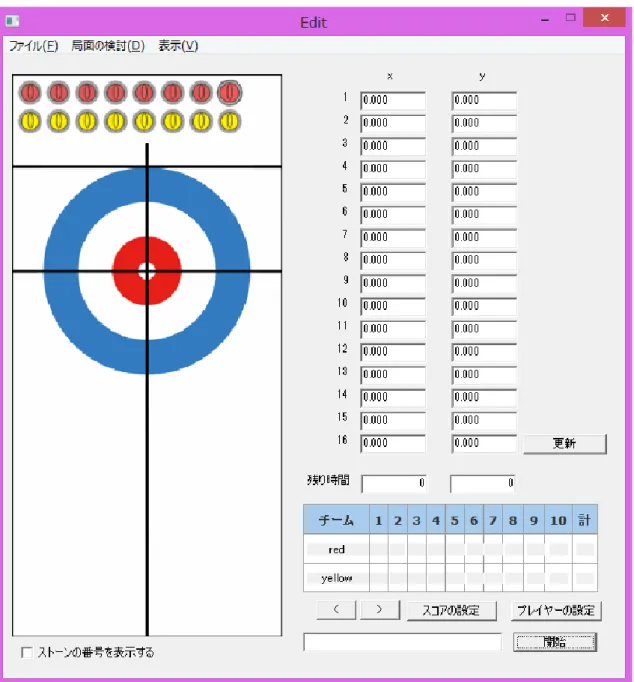This screenshot has height=682, width=634.
Task: Focus the y field for stone 7
Action: [x=484, y=237]
